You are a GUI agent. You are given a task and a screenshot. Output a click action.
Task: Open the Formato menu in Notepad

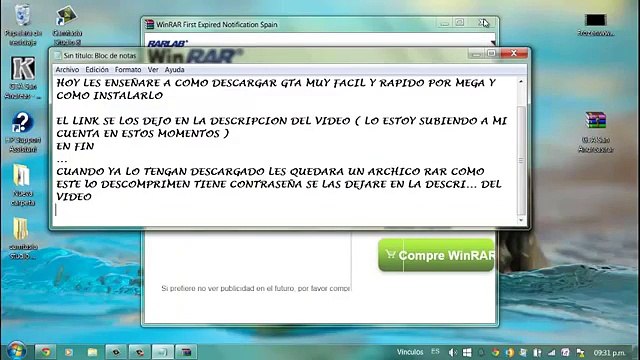[x=128, y=70]
